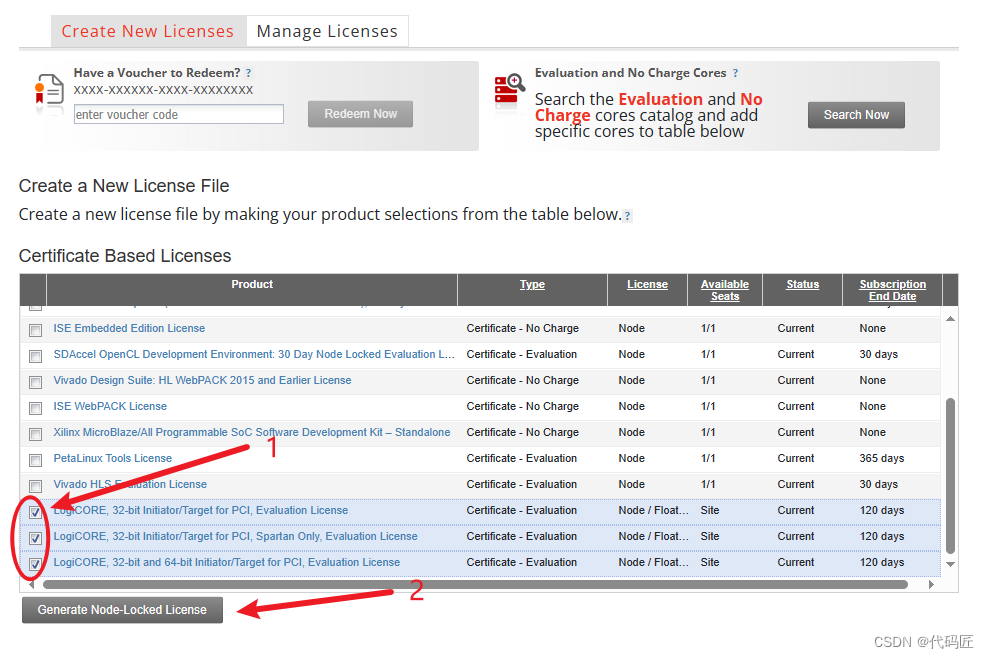Open the ISE WebPACK License link

tap(110, 406)
